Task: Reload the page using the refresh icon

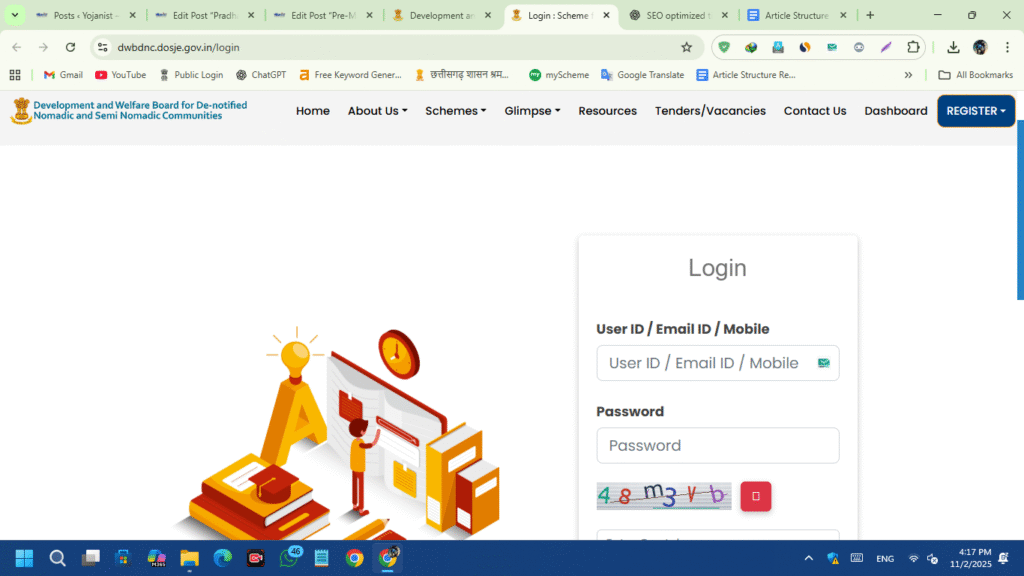Action: 70,47
